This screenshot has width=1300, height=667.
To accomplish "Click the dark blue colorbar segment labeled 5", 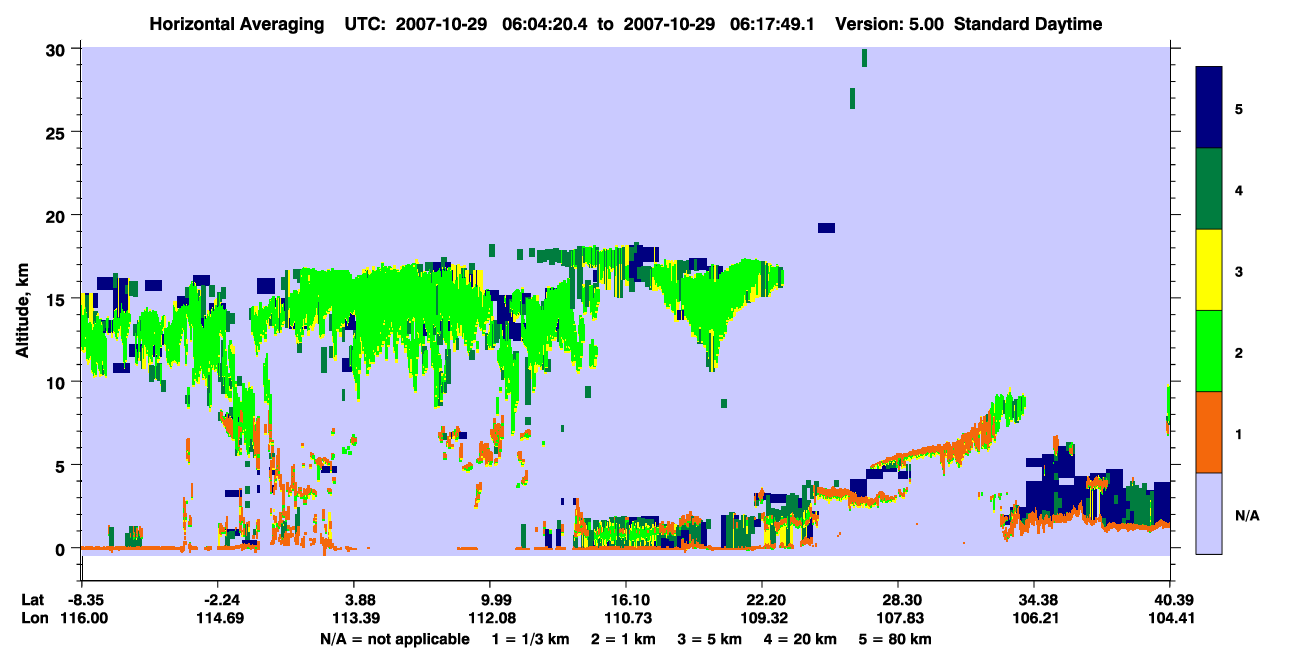I will [1209, 108].
